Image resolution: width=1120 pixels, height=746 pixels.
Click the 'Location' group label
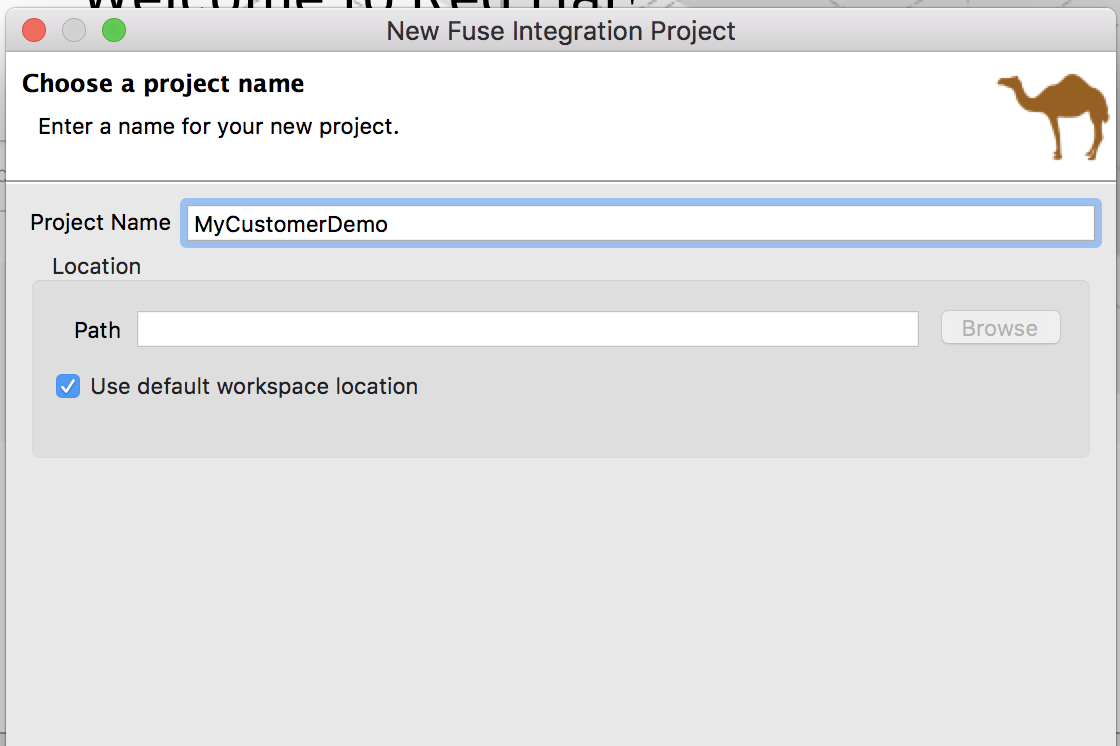96,267
